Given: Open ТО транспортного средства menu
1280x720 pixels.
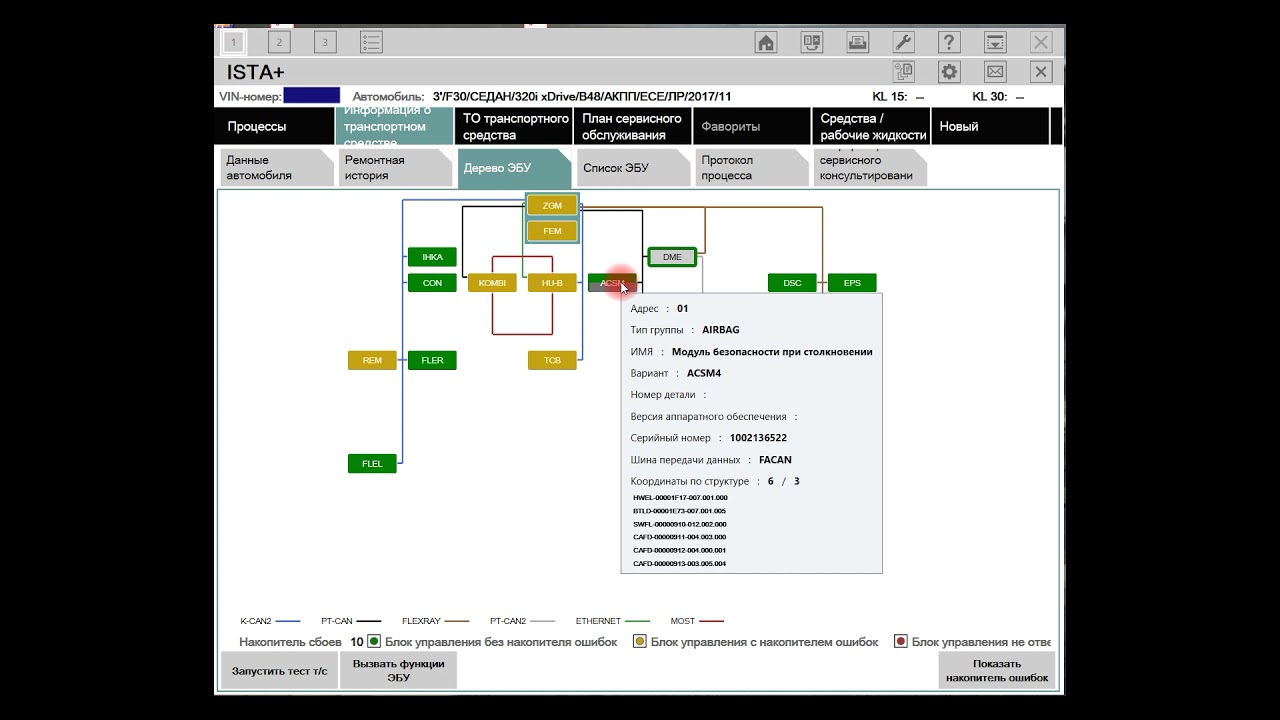Looking at the screenshot, I should point(513,126).
